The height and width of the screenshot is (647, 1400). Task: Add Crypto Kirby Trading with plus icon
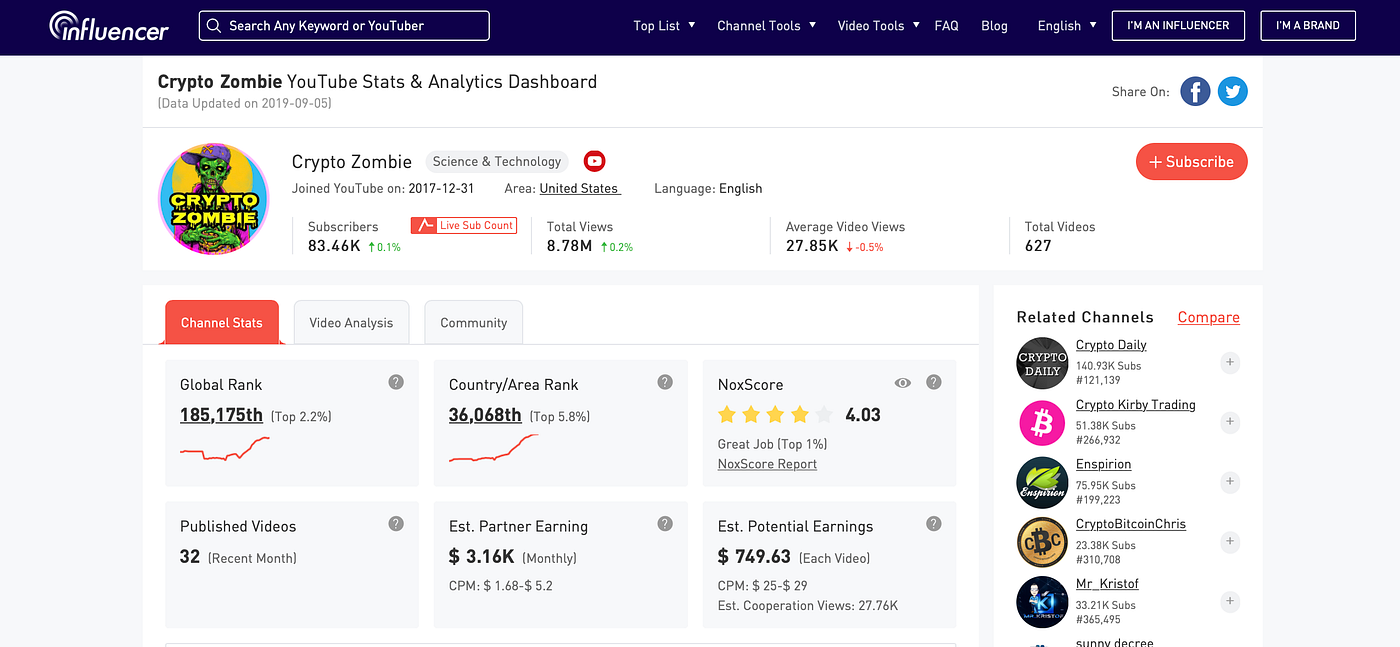pyautogui.click(x=1230, y=422)
